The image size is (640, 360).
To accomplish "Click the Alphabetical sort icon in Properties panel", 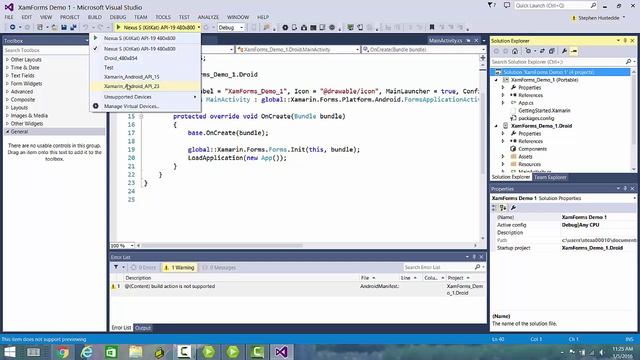I will click(503, 208).
